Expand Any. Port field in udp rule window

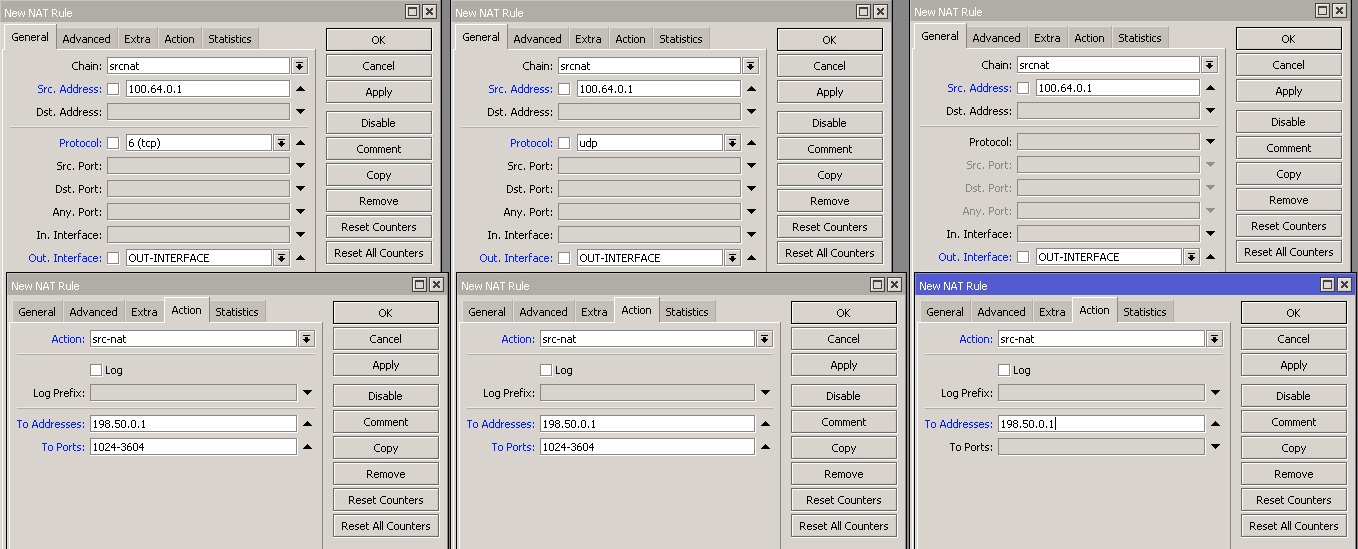pos(751,212)
